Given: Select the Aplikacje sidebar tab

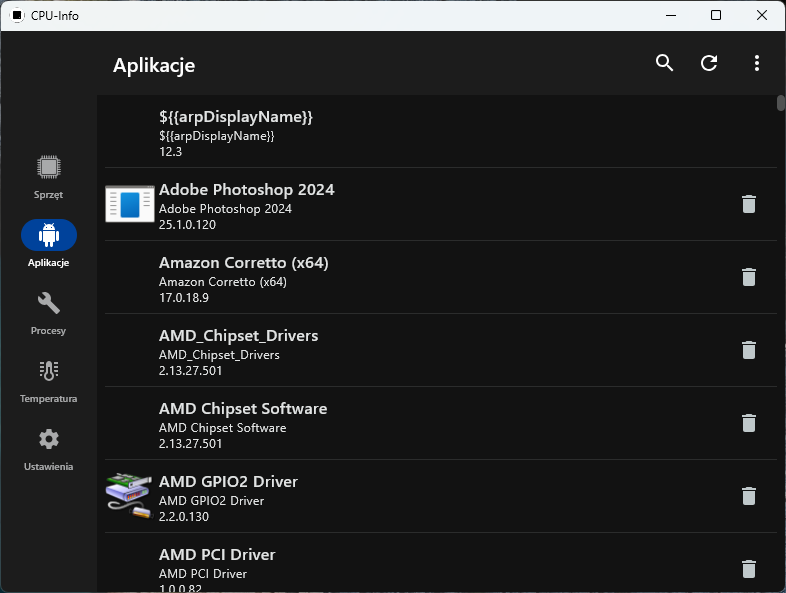Looking at the screenshot, I should coord(49,244).
